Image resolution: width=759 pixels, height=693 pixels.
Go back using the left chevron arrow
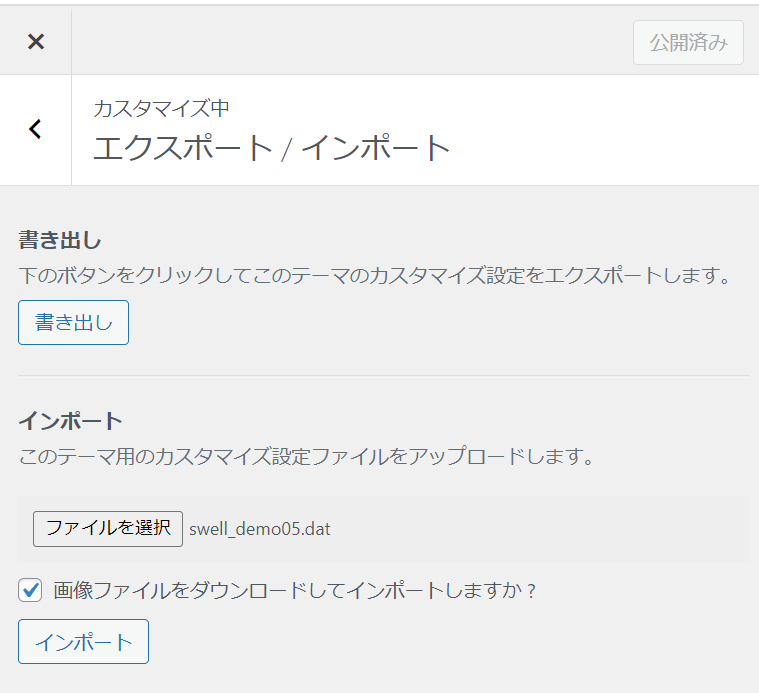36,129
